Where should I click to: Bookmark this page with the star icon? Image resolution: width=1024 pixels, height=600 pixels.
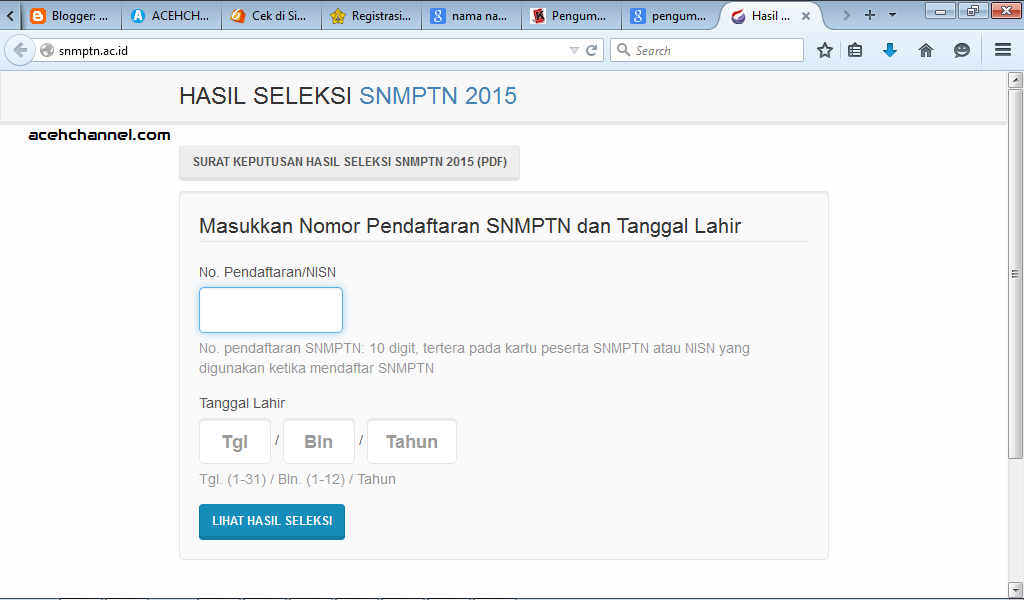825,50
